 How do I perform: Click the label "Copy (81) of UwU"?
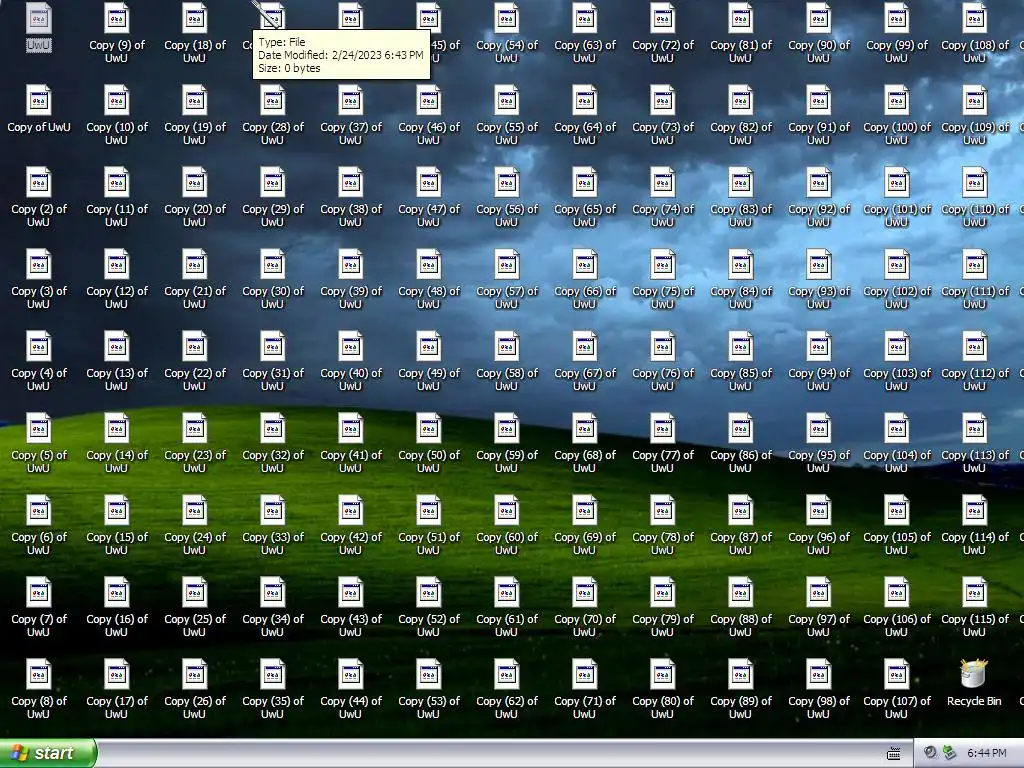point(741,52)
